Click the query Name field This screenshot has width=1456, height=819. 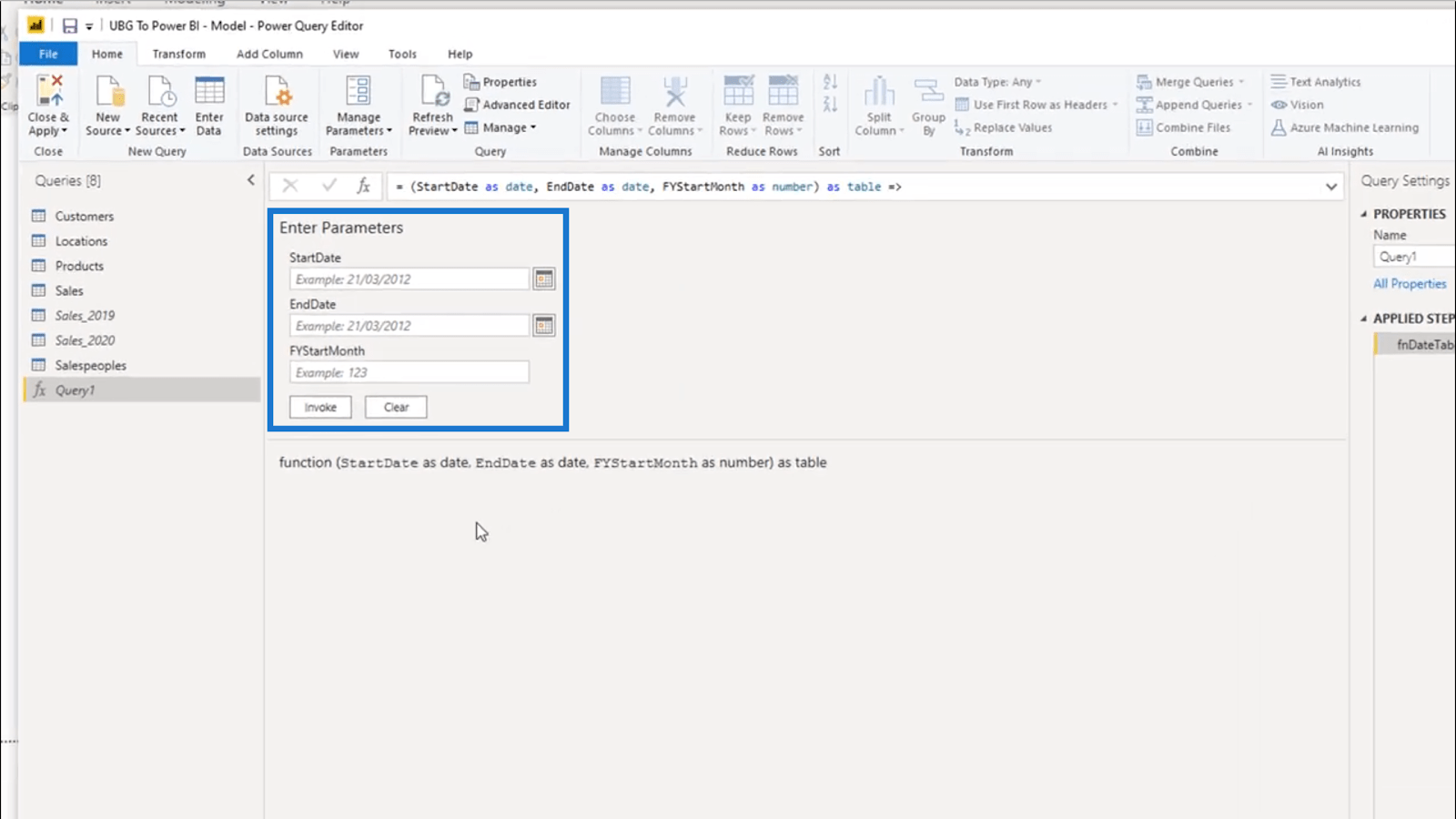tap(1415, 257)
